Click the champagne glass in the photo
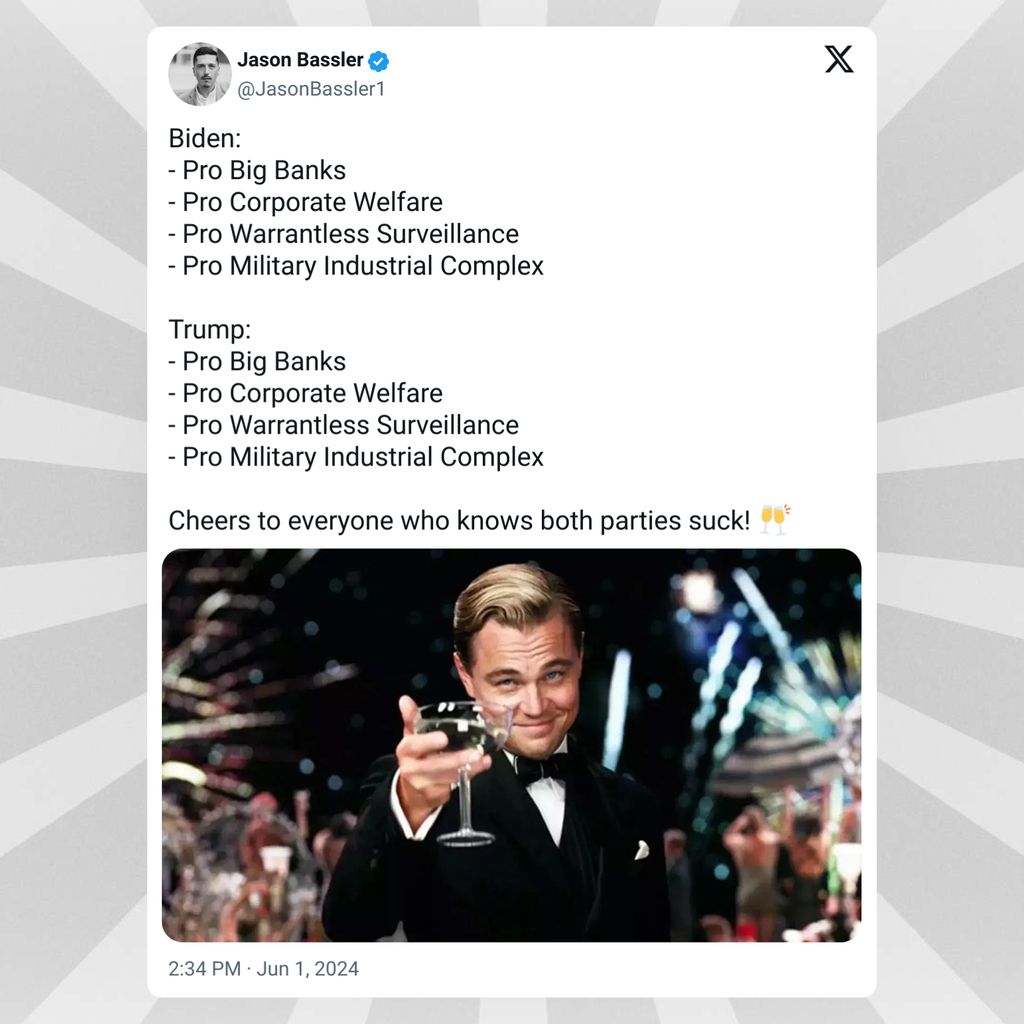 (x=461, y=738)
